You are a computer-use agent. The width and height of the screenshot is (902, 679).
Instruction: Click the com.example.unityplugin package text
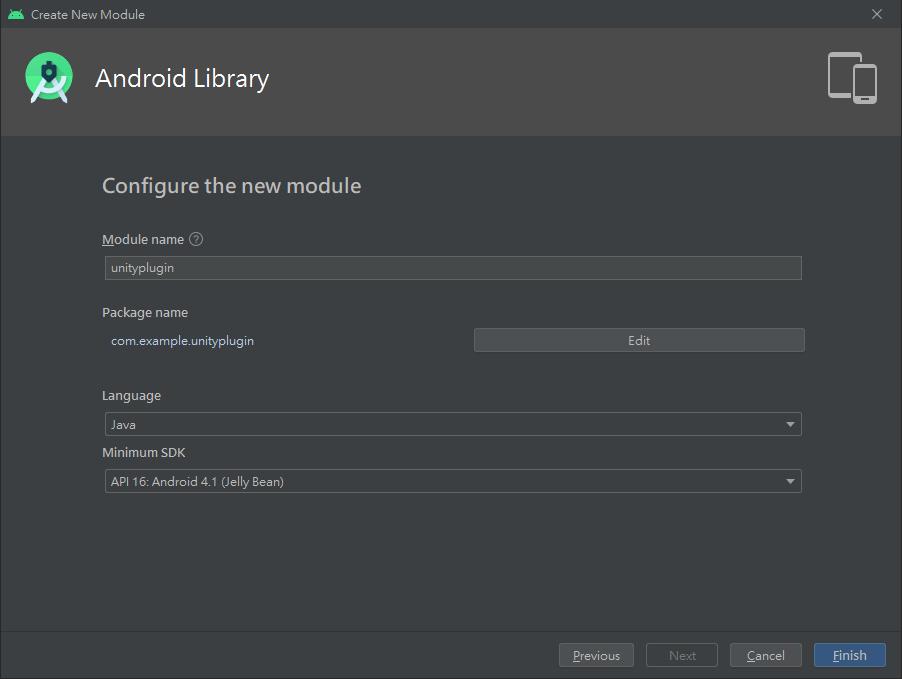tap(182, 341)
